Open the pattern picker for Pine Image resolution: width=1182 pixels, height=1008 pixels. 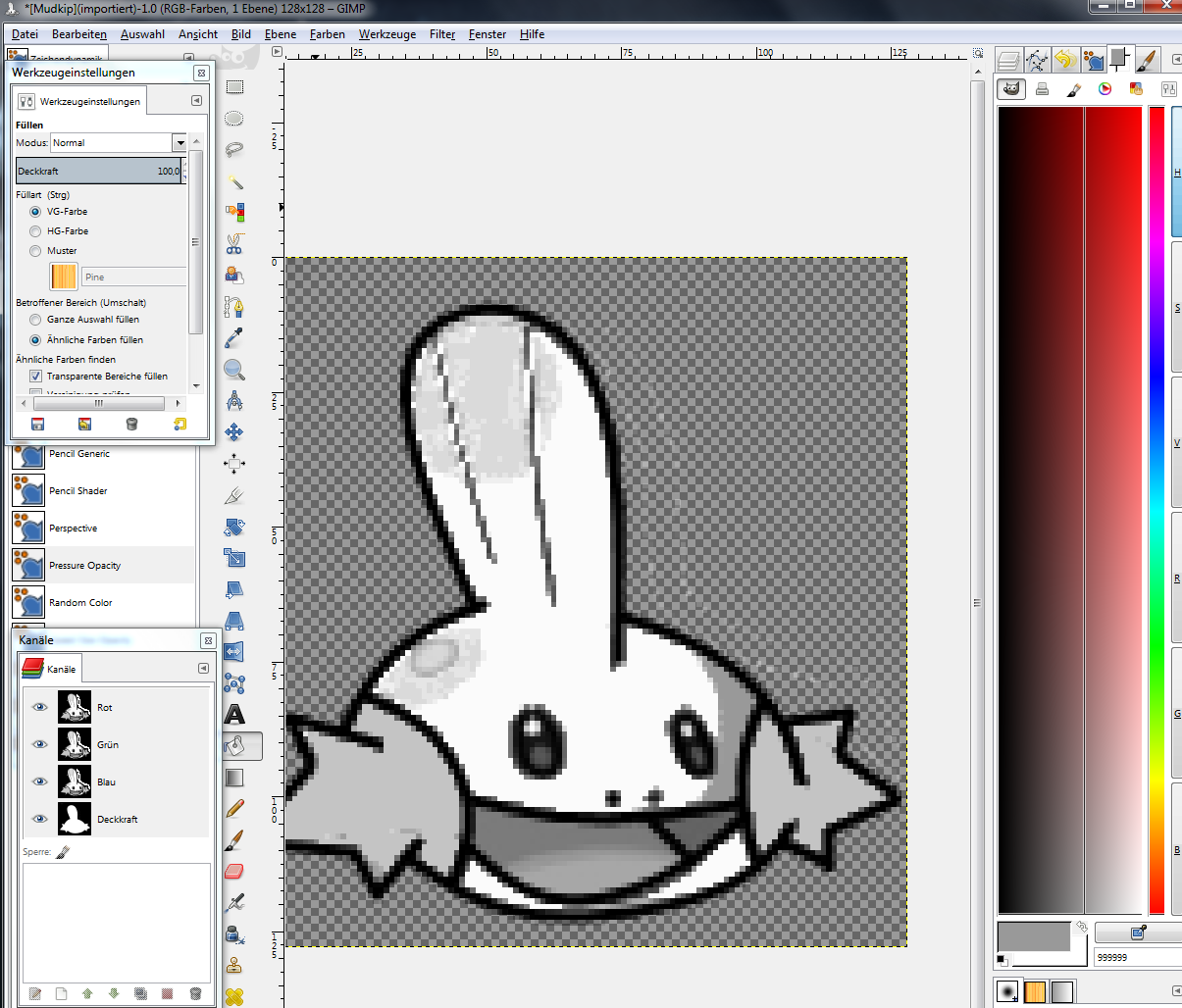(64, 277)
